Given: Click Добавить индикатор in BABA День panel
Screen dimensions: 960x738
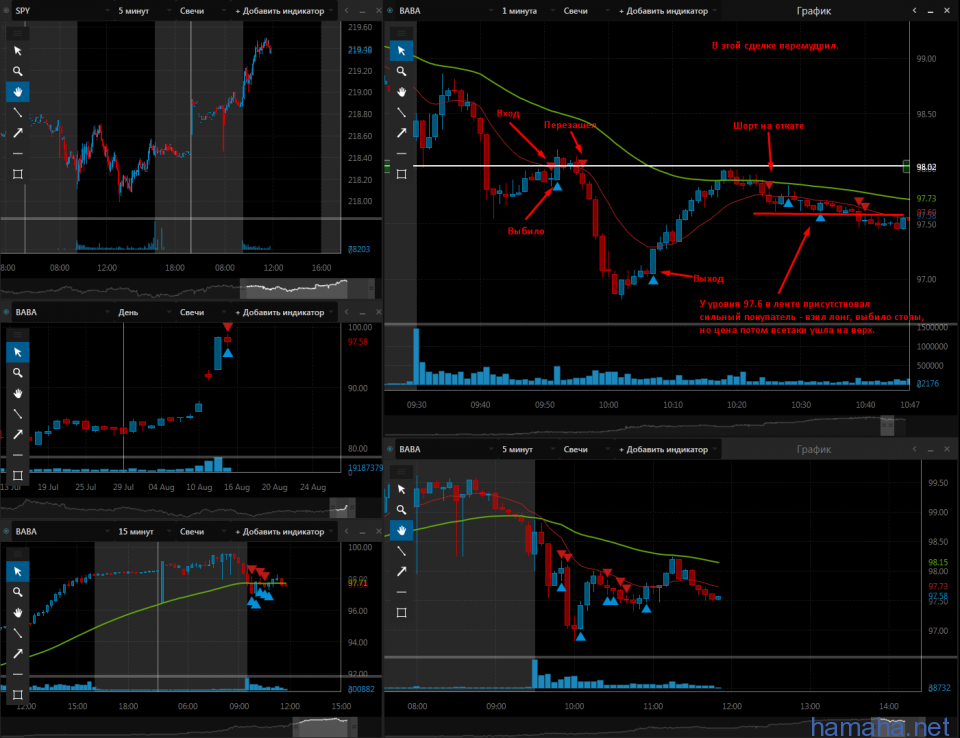Looking at the screenshot, I should click(284, 312).
